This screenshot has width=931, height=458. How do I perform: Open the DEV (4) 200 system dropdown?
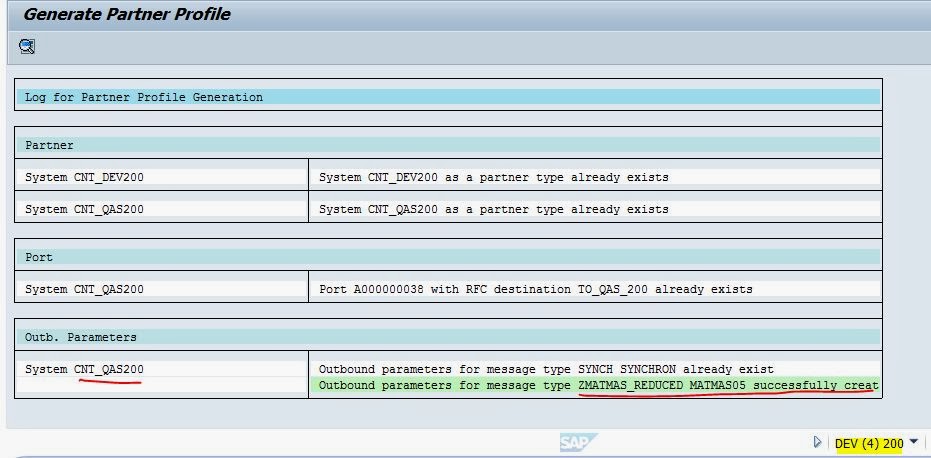pos(914,441)
